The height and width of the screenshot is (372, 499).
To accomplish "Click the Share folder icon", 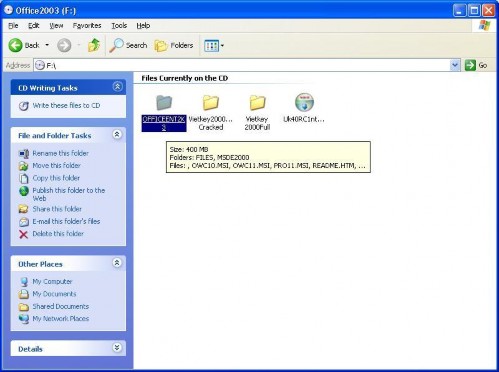I will [24, 209].
